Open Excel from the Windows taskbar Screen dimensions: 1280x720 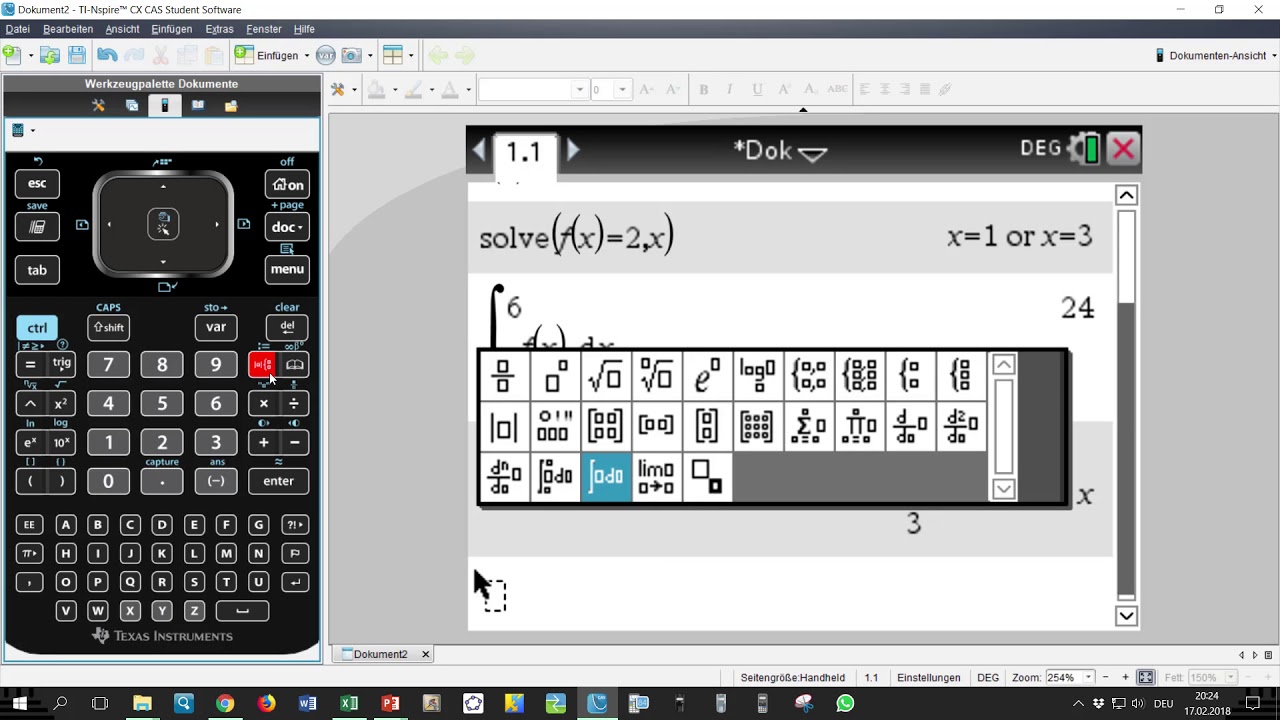tap(348, 703)
